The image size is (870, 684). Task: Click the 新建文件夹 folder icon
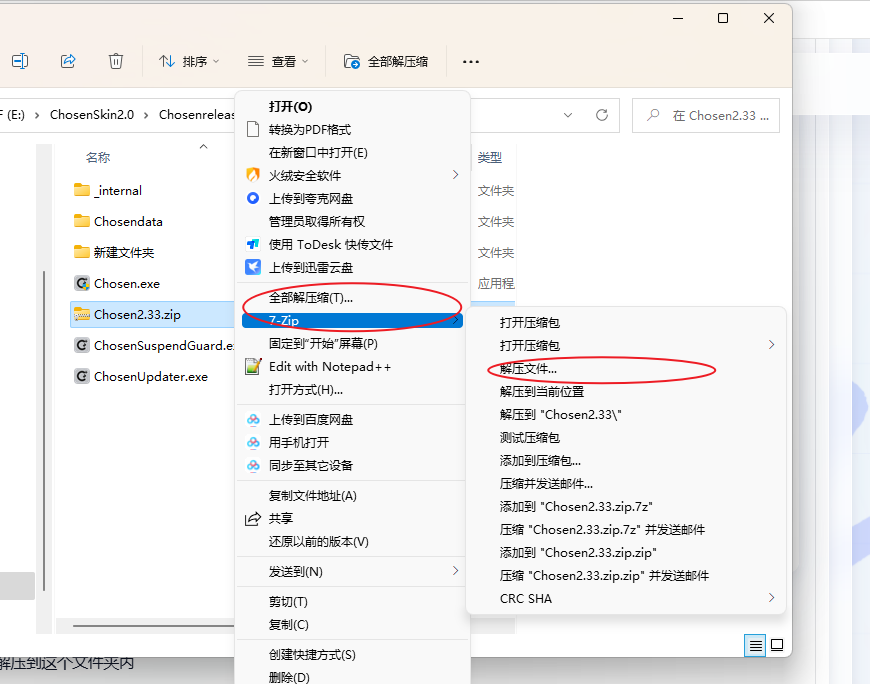(x=82, y=252)
